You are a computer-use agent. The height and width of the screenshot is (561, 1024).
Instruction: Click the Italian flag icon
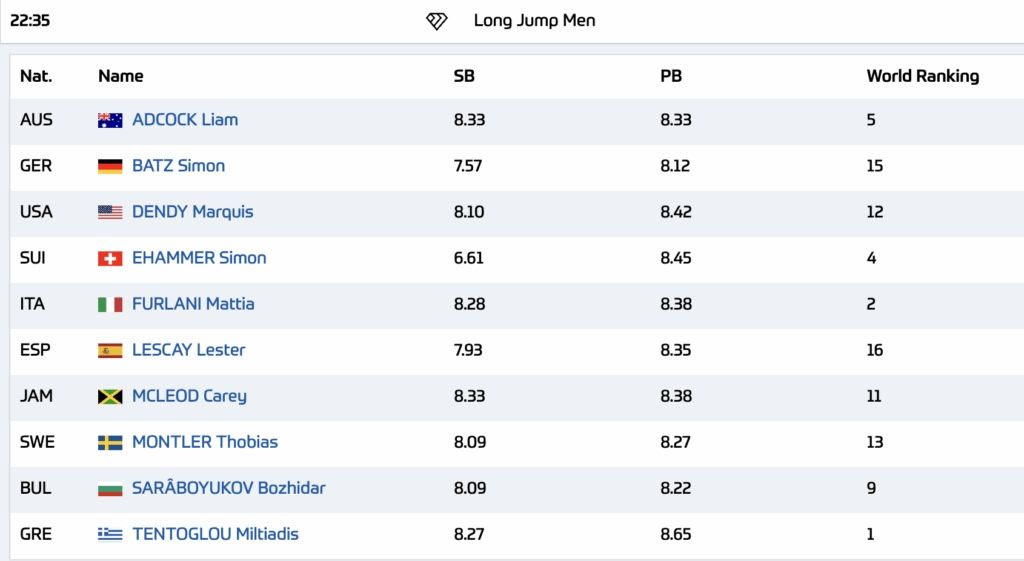(x=110, y=304)
